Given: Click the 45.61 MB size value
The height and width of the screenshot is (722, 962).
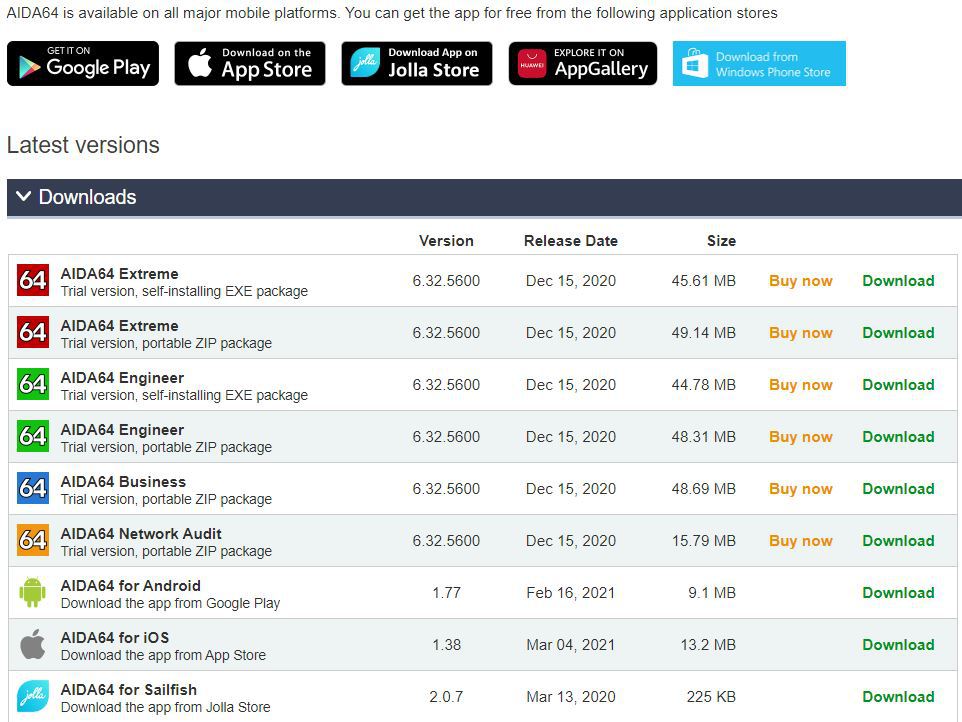Looking at the screenshot, I should tap(703, 281).
